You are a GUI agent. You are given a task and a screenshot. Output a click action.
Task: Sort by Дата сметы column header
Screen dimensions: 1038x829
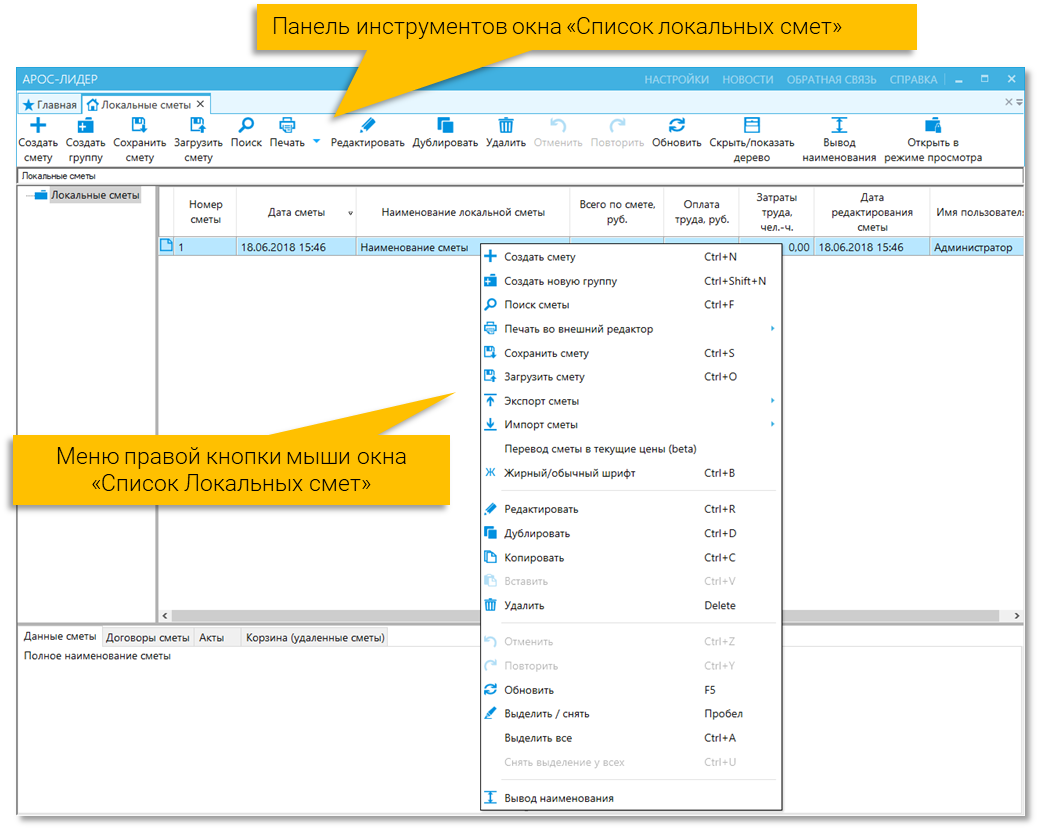296,213
